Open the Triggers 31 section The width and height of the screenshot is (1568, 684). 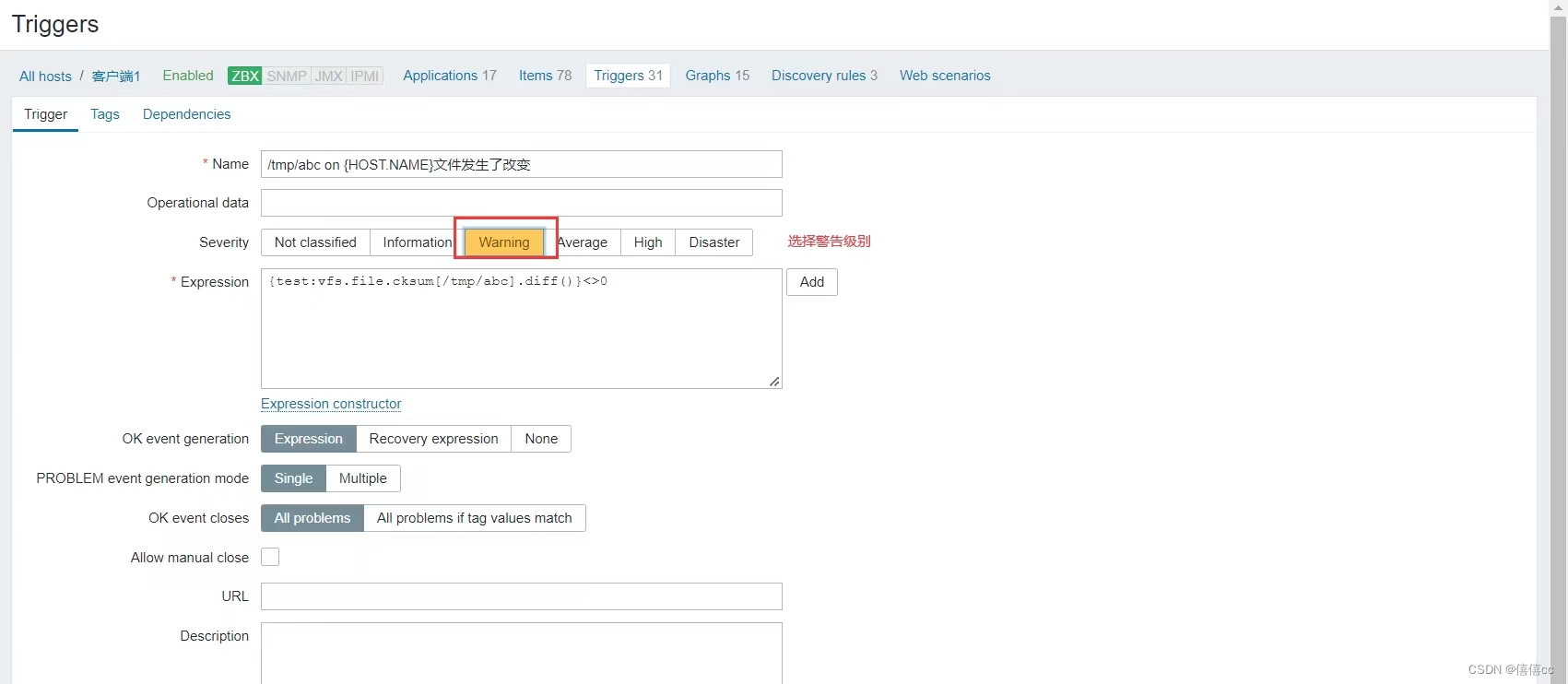pyautogui.click(x=629, y=76)
